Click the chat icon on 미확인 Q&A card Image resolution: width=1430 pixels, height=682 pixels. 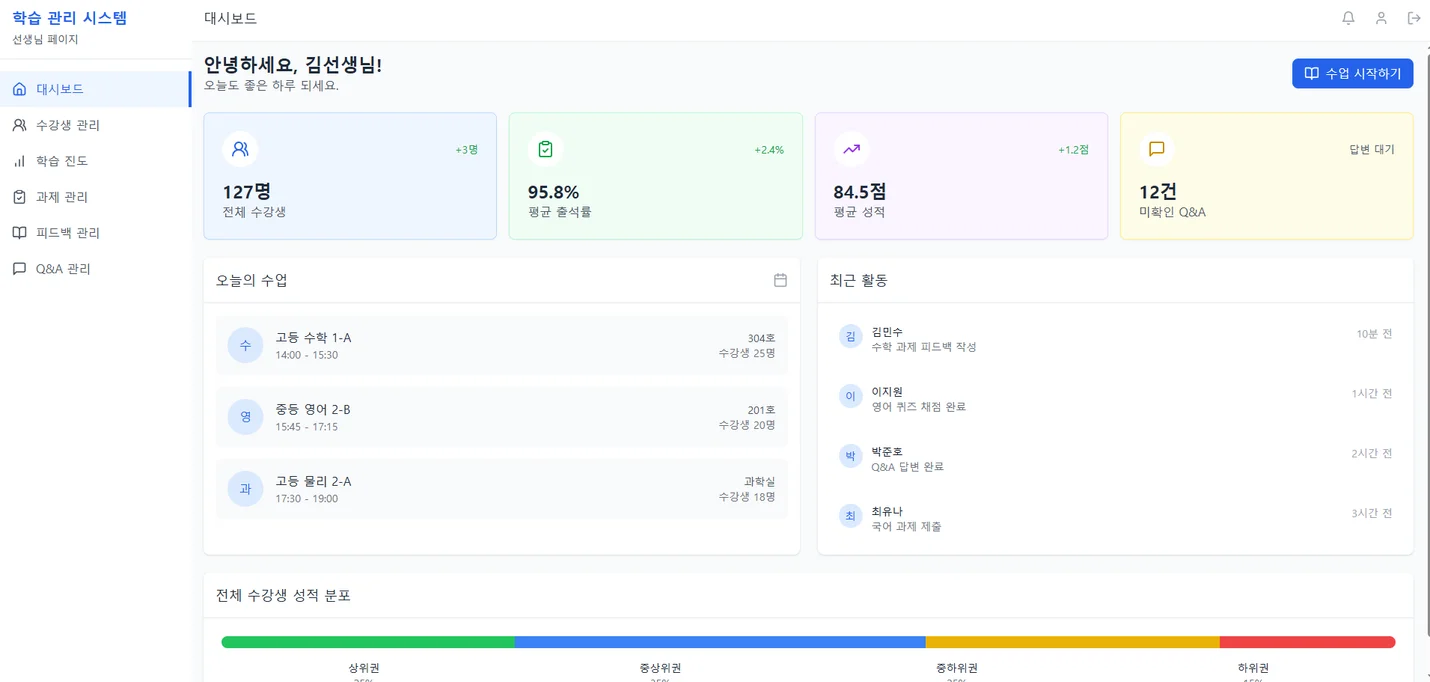pyautogui.click(x=1157, y=149)
